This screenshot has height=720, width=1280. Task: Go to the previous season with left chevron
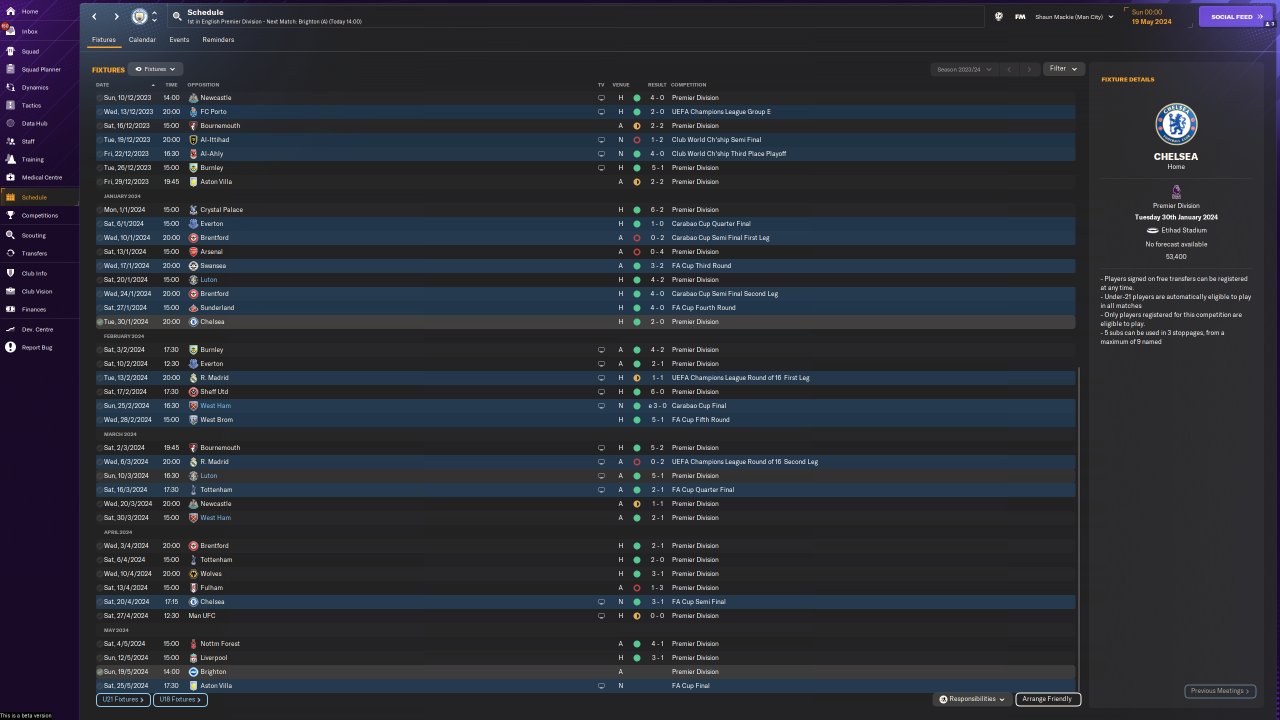point(1009,69)
